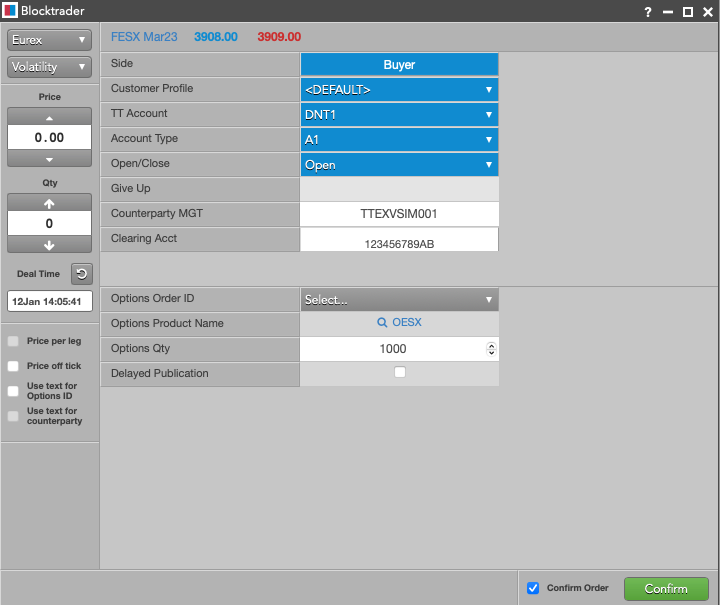Uncheck the Confirm Order checkbox
The width and height of the screenshot is (720, 605).
click(x=533, y=588)
